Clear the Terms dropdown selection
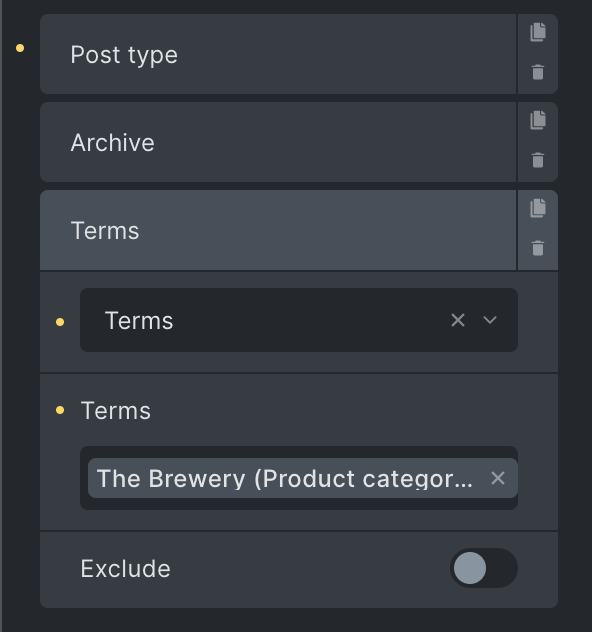 click(x=458, y=320)
